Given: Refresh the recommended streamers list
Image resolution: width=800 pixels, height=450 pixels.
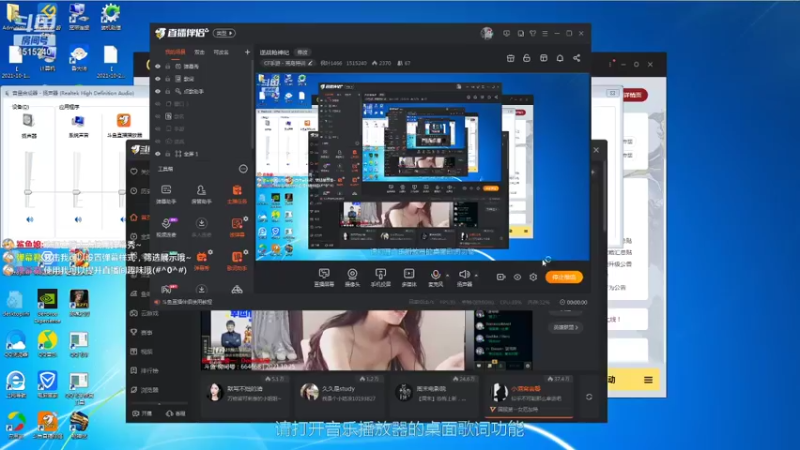Looking at the screenshot, I should pyautogui.click(x=589, y=397).
